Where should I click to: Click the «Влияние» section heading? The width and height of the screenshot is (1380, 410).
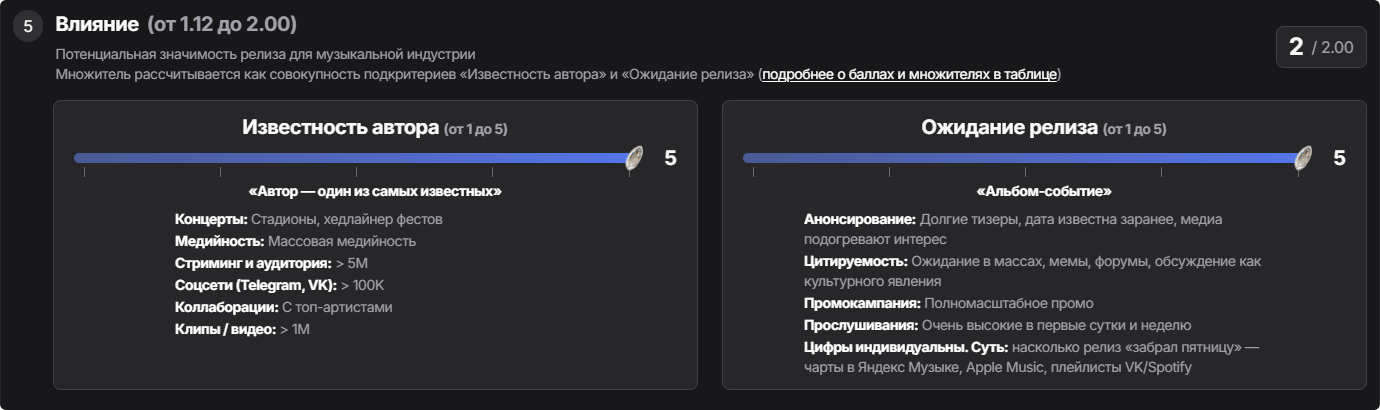96,23
